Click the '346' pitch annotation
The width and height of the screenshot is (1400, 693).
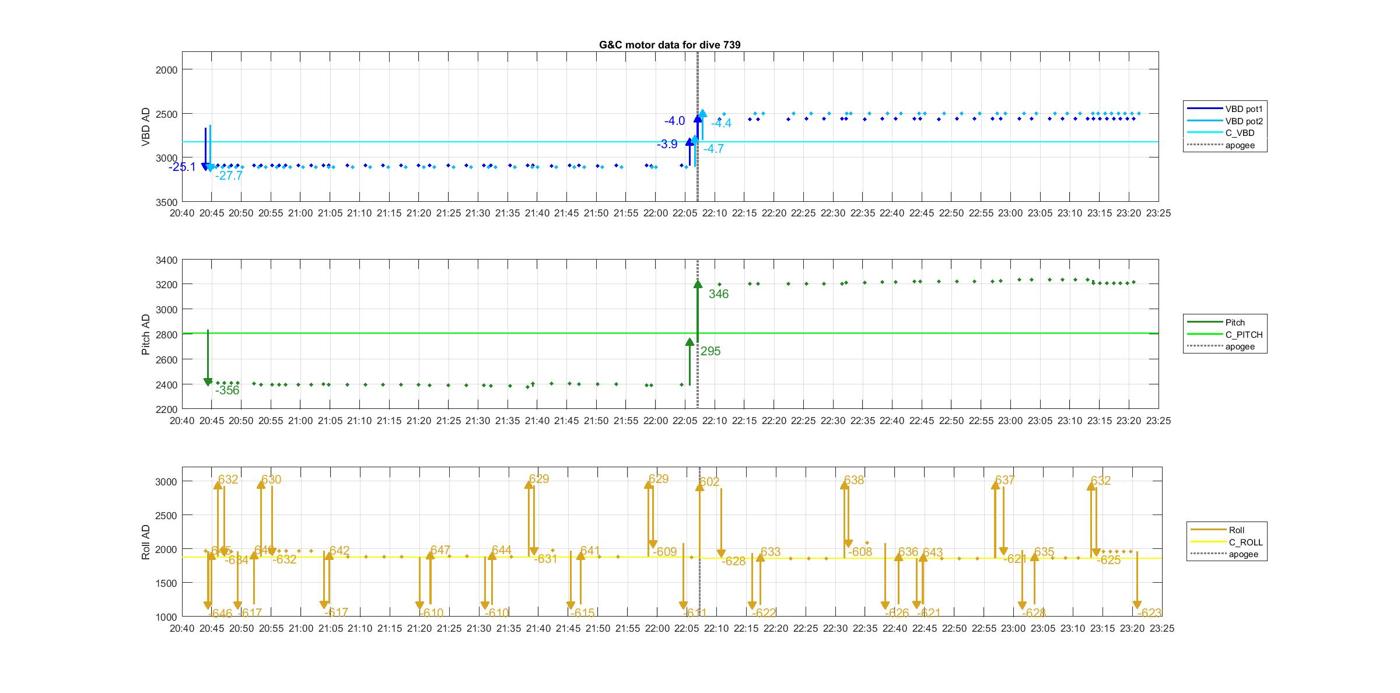pos(719,295)
